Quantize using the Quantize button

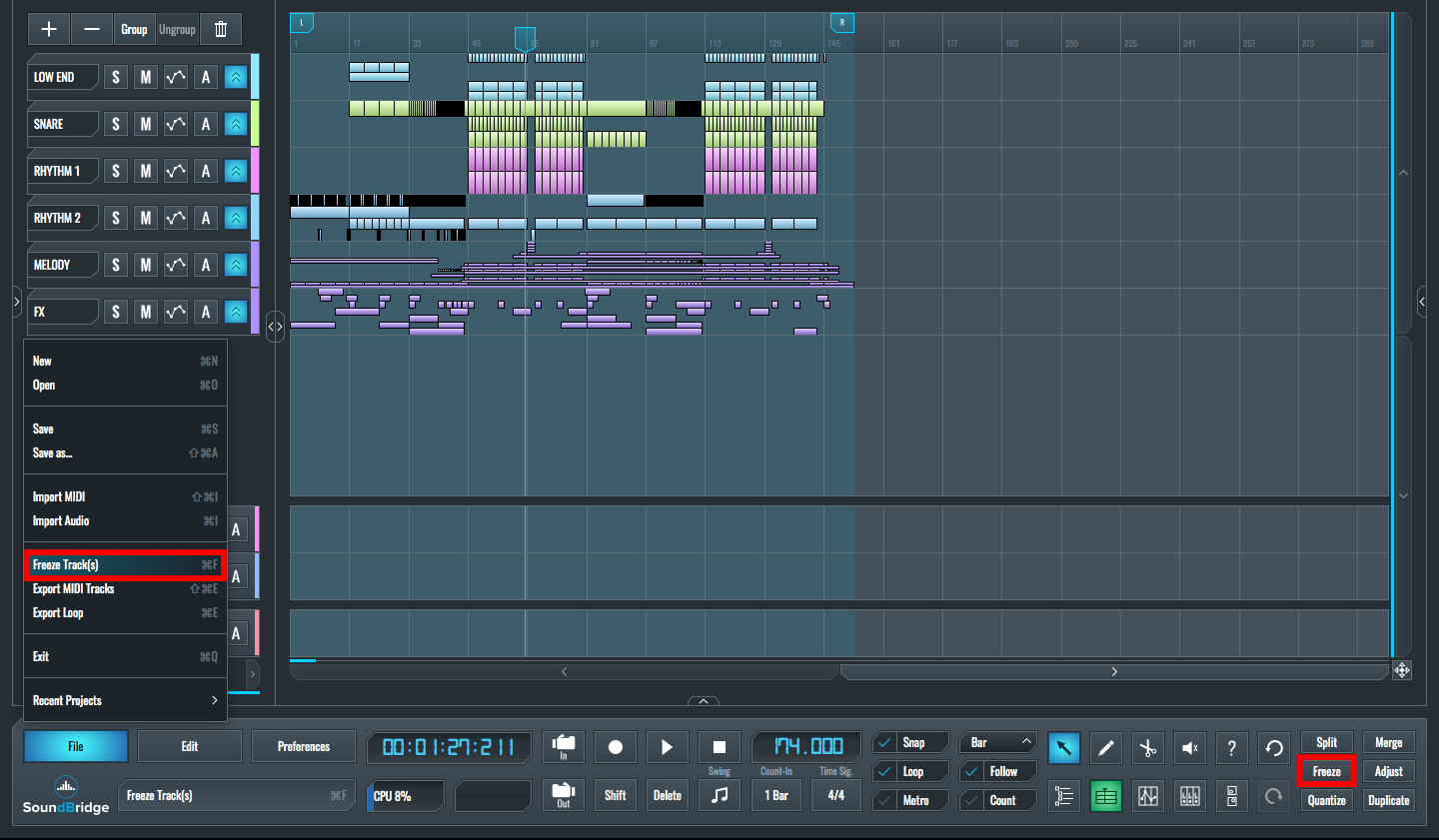point(1326,799)
